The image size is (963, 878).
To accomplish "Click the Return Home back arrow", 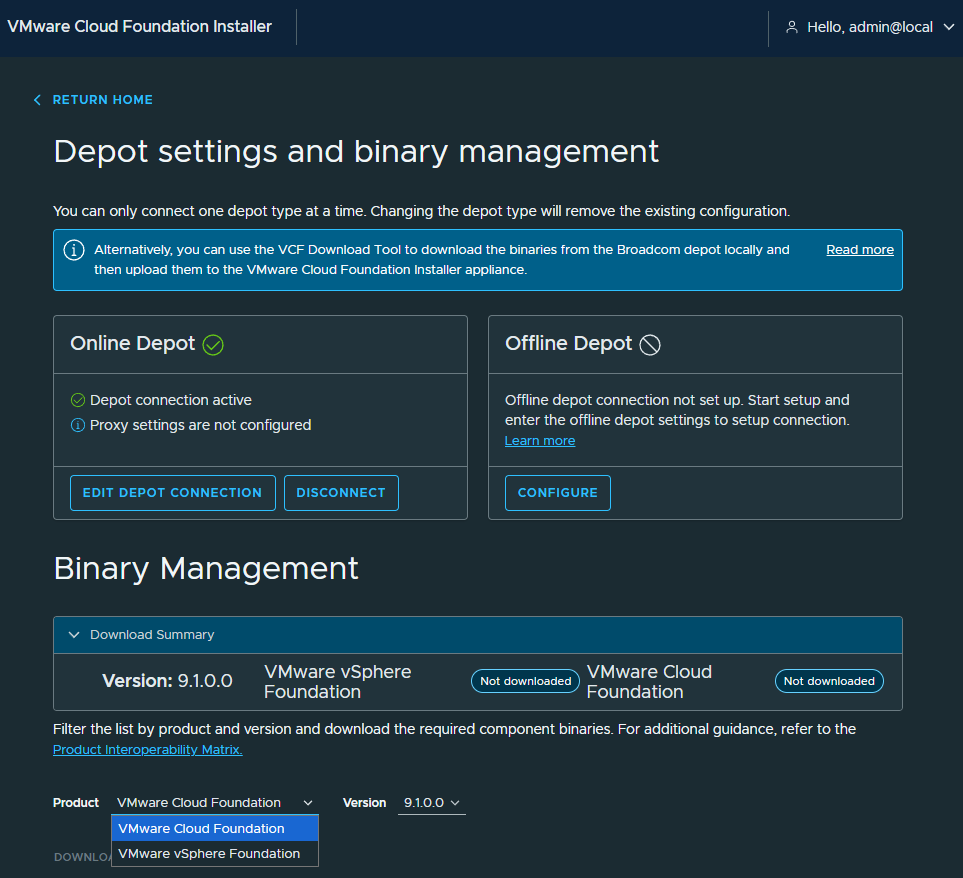I will (37, 99).
